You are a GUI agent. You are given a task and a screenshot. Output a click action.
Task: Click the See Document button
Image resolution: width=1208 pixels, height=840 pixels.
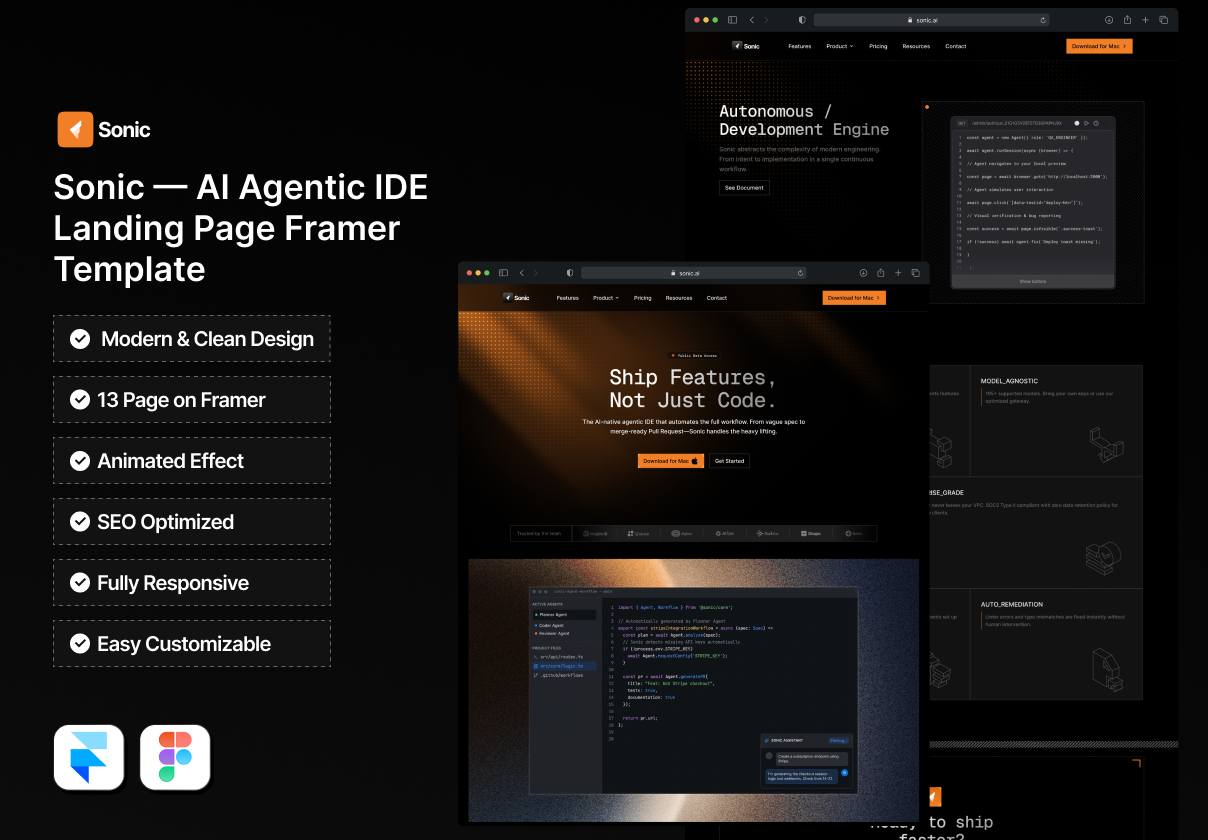pyautogui.click(x=744, y=188)
